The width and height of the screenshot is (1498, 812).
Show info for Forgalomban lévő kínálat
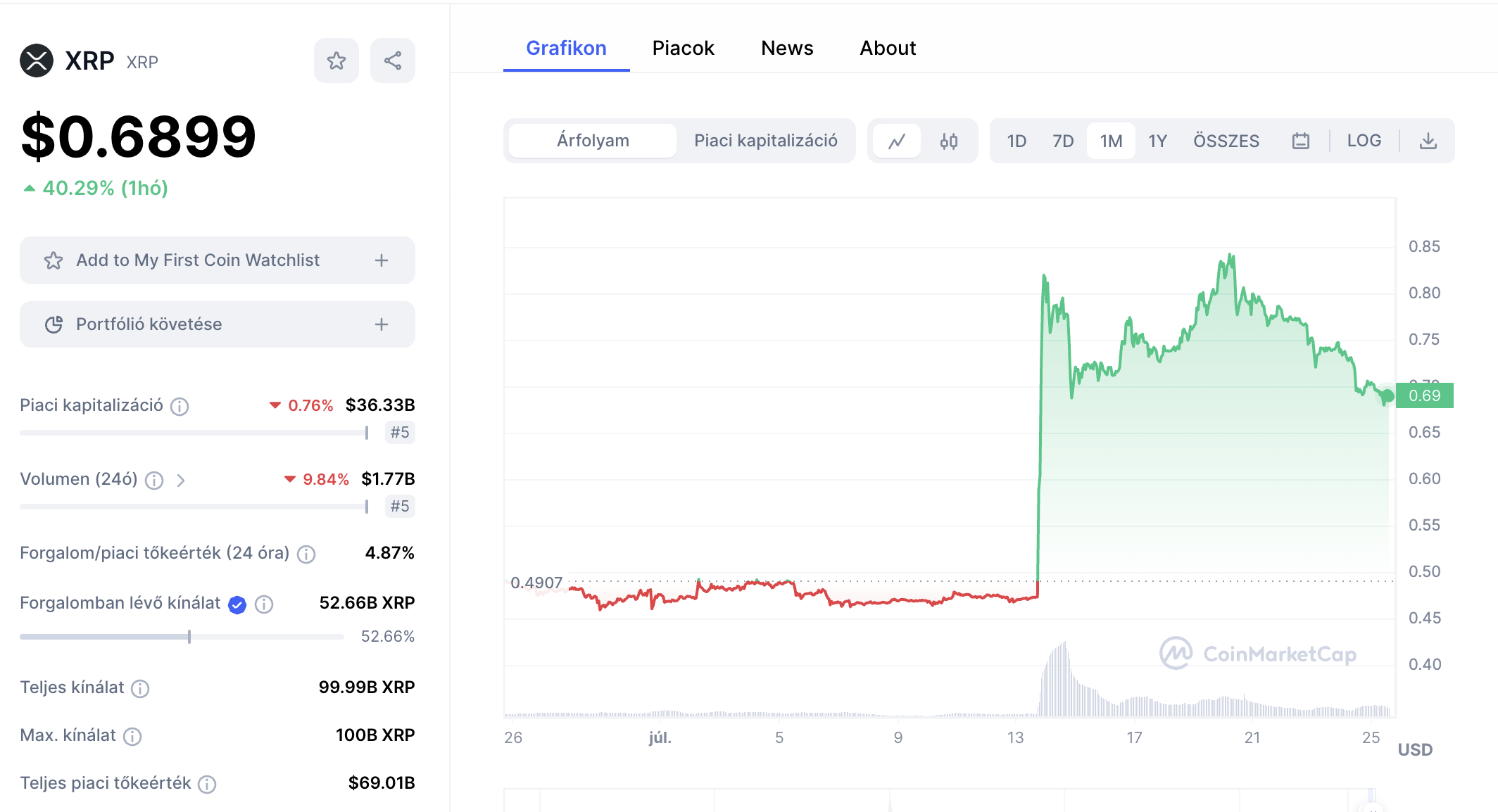coord(264,604)
